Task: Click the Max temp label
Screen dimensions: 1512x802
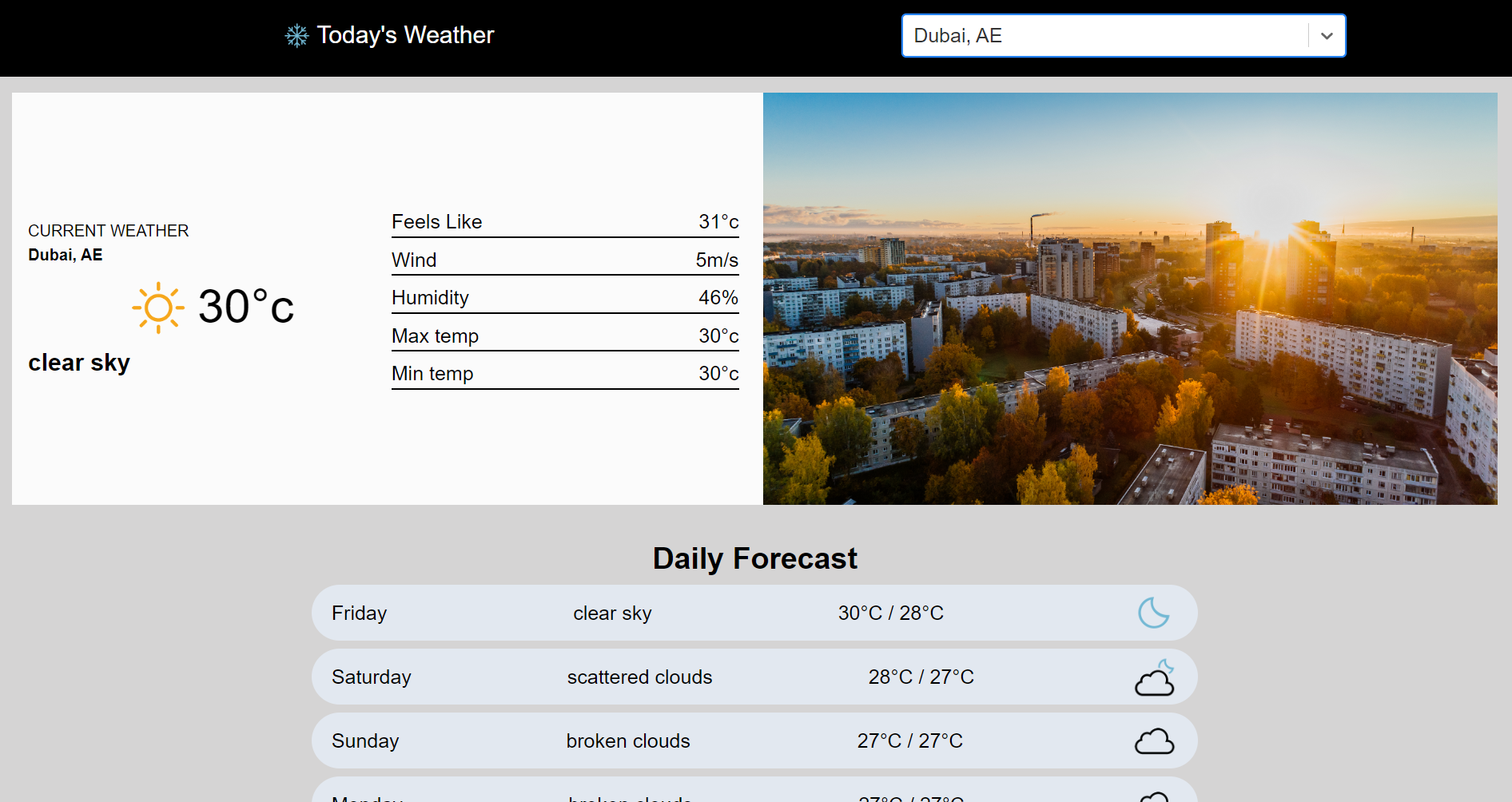Action: click(435, 336)
